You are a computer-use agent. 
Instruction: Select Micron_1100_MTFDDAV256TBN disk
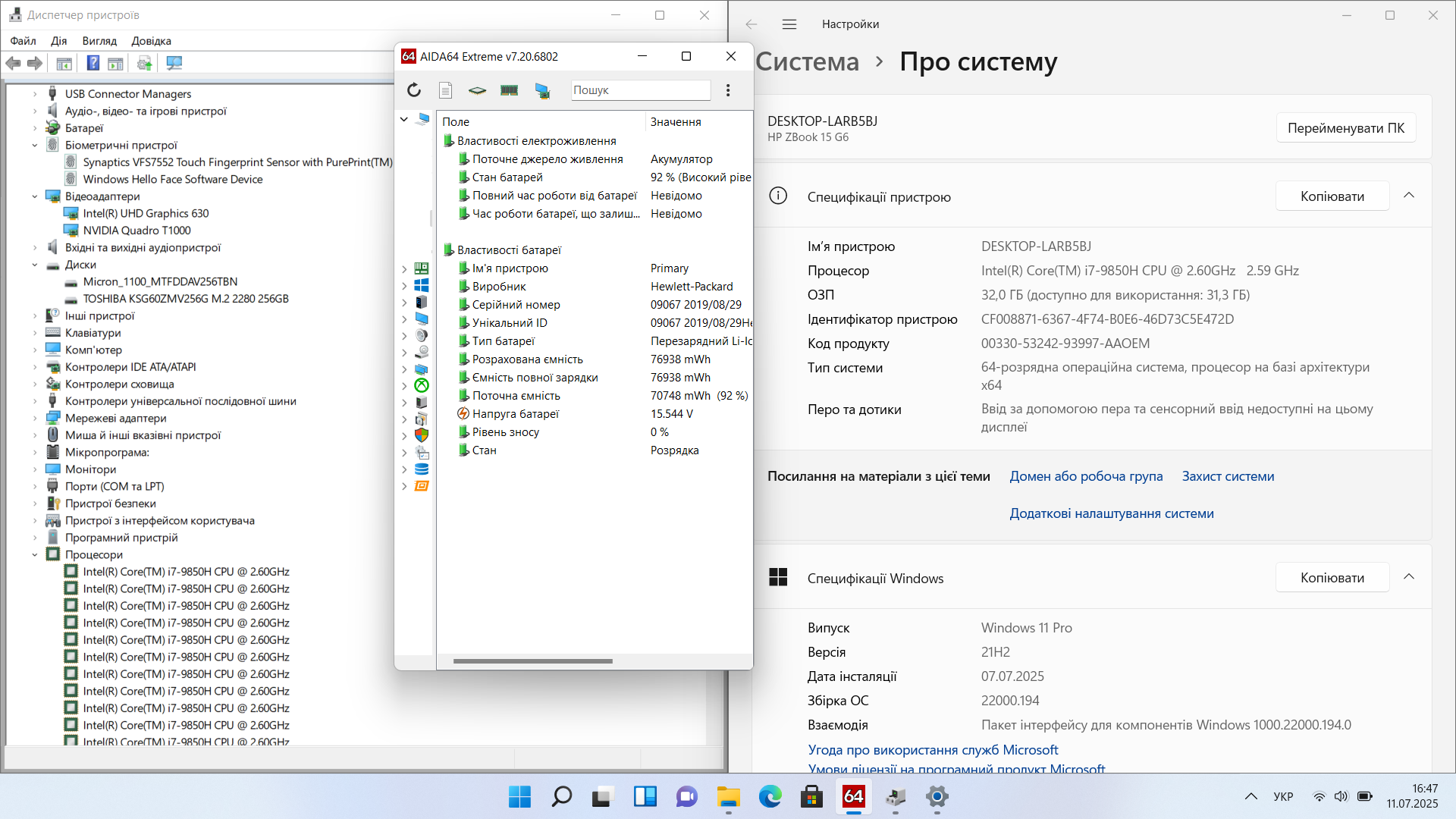coord(160,281)
